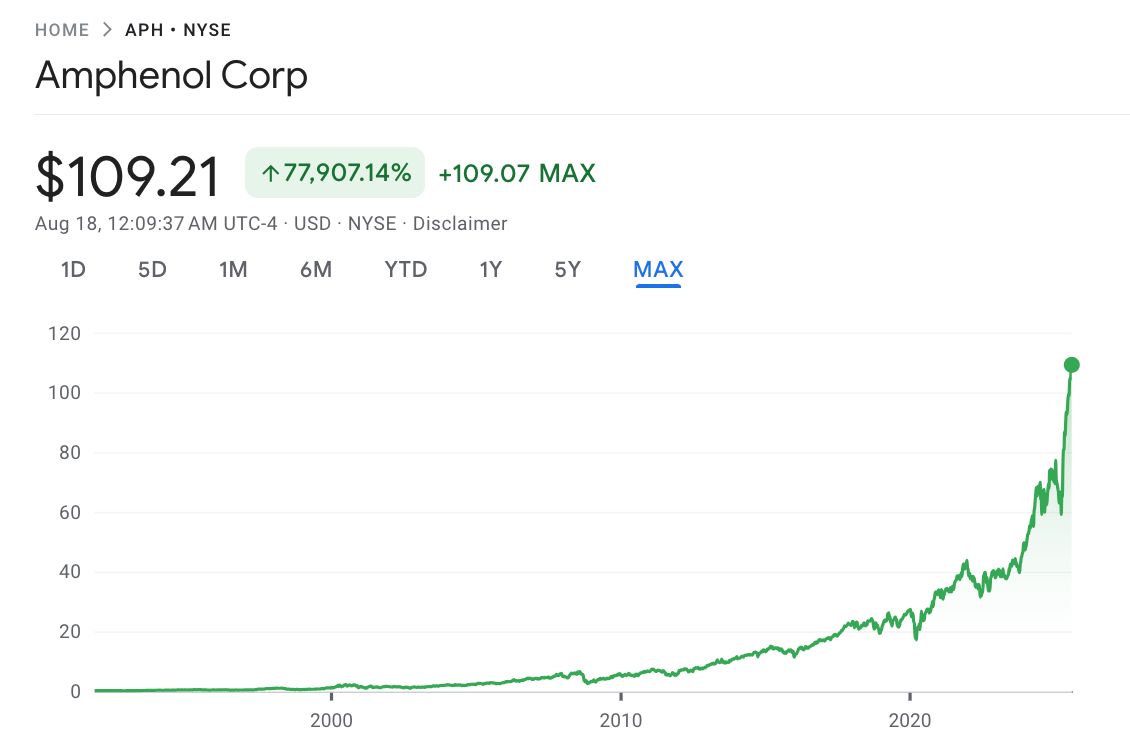Open the YTD performance view
The width and height of the screenshot is (1130, 756).
point(405,269)
